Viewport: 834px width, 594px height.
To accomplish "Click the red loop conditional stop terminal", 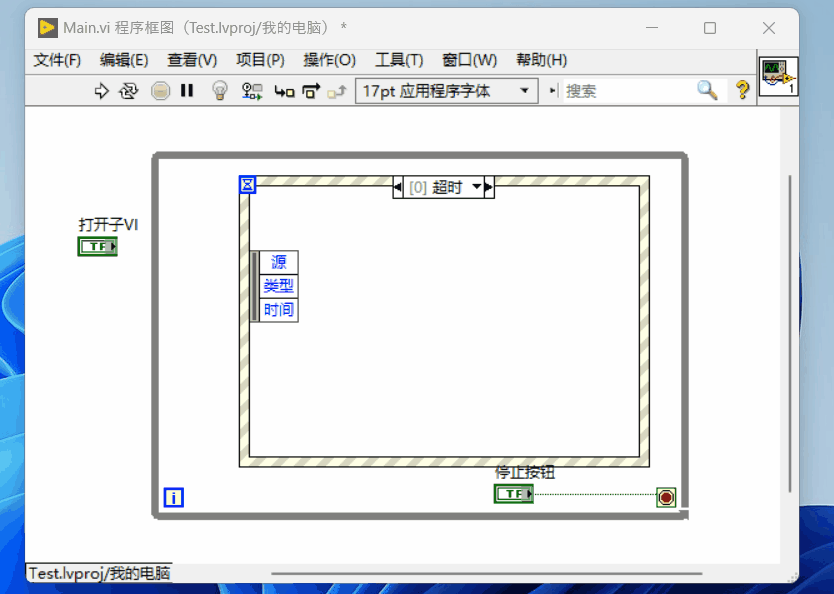I will click(x=666, y=496).
